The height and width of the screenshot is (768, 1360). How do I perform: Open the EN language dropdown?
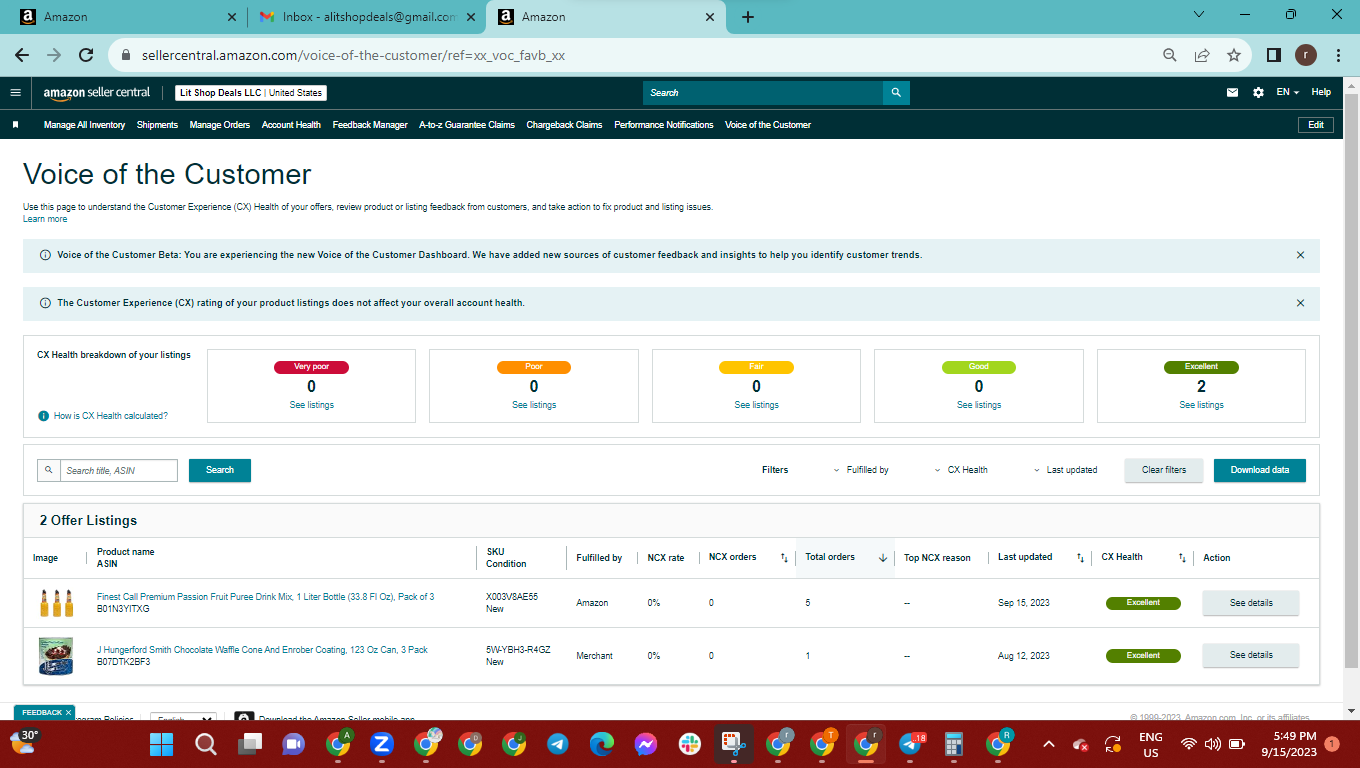1287,93
